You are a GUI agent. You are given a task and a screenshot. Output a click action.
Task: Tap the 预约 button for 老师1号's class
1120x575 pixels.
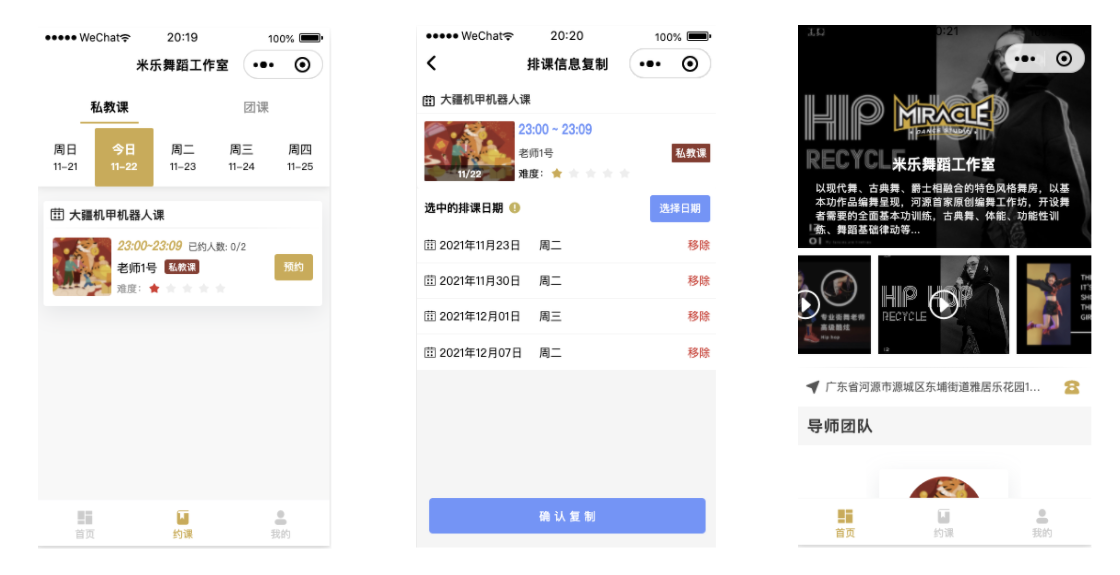294,267
